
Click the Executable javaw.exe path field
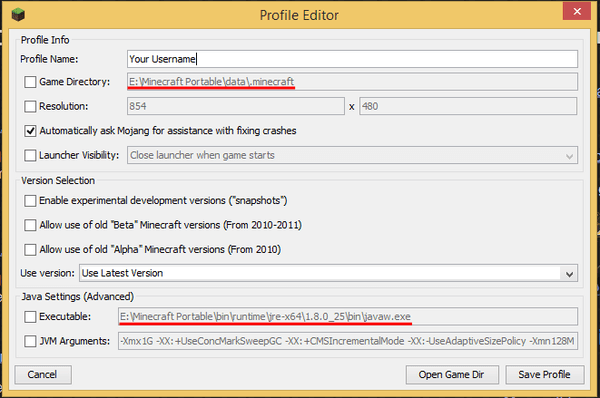(348, 316)
